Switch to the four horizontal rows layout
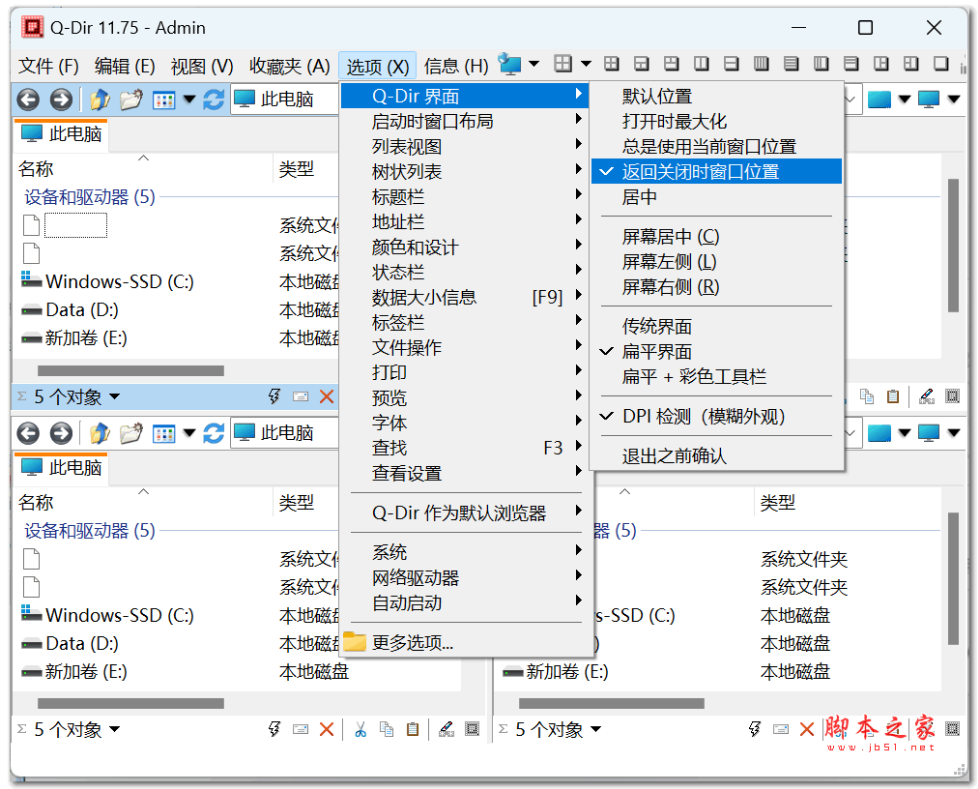 coord(792,64)
